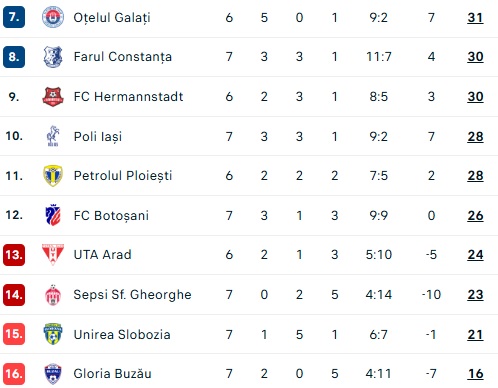Open Sepsi Sf. Gheorghe team name
The height and width of the screenshot is (388, 498).
[132, 295]
